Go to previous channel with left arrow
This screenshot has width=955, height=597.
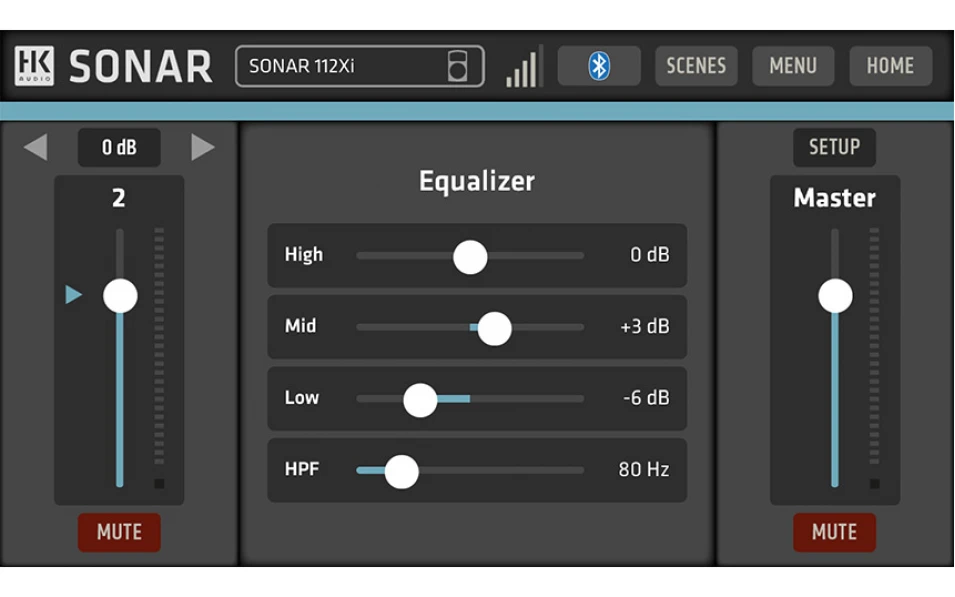[35, 148]
